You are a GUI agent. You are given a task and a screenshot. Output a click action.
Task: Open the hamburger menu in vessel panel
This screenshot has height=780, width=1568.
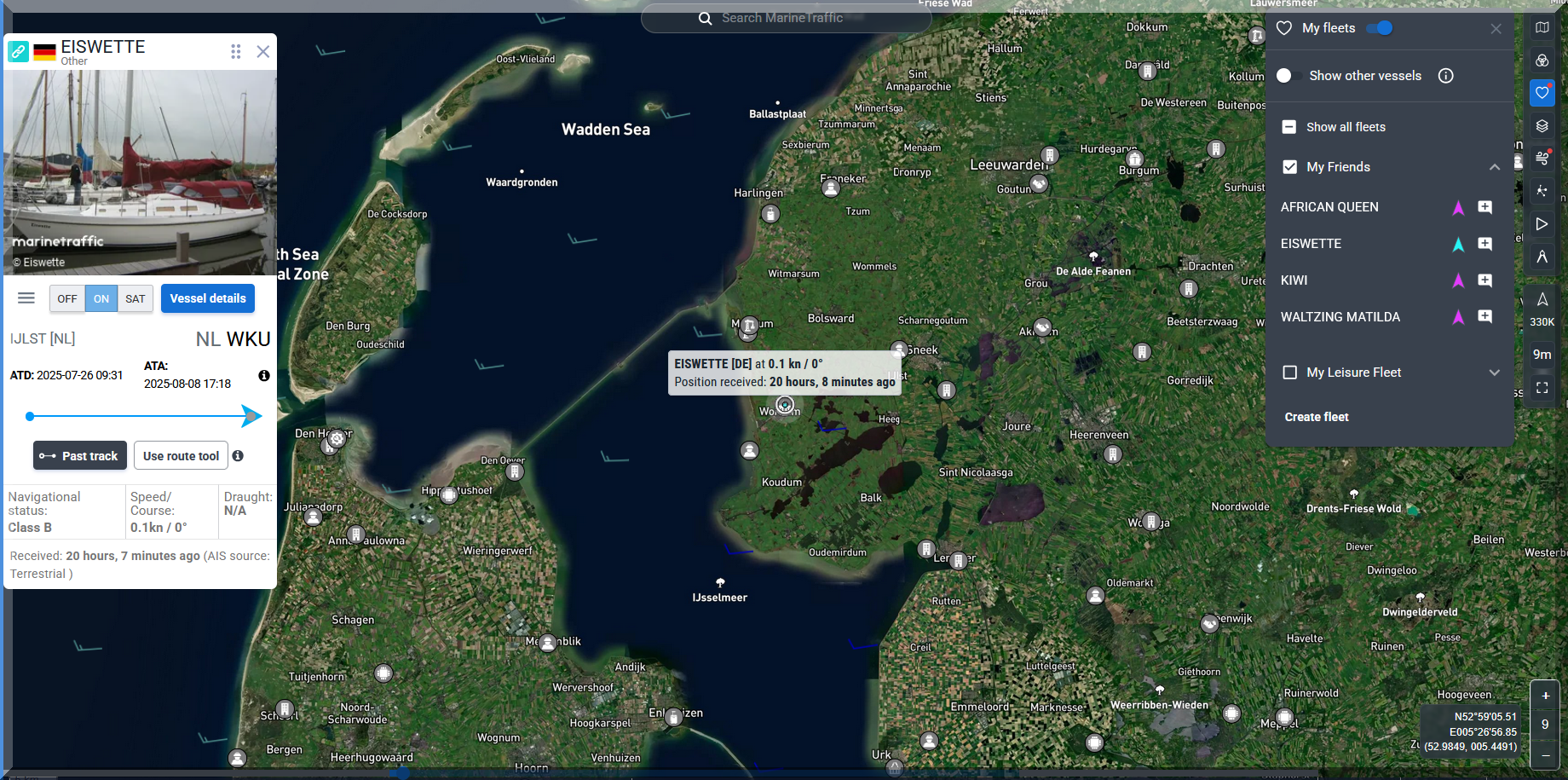click(x=26, y=298)
